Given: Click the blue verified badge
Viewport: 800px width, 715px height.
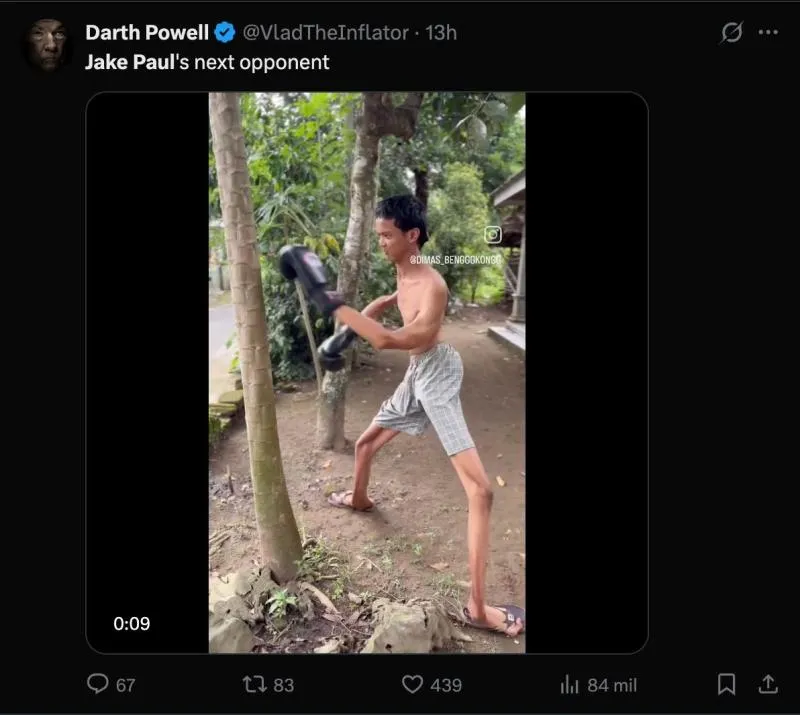Looking at the screenshot, I should click(225, 32).
